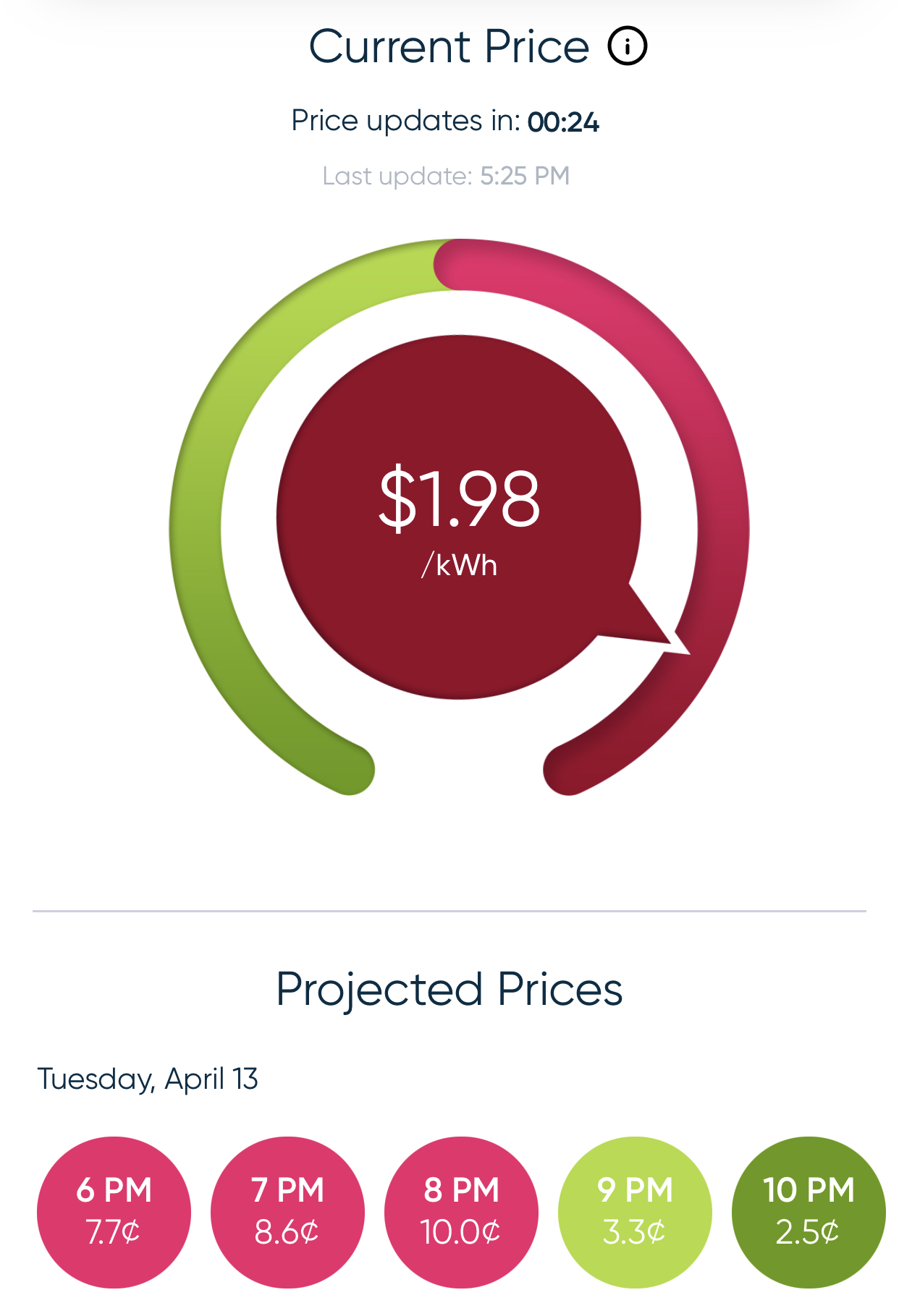Choose the 8 PM 10.0¢ projection
Image resolution: width=899 pixels, height=1316 pixels.
(x=461, y=1212)
